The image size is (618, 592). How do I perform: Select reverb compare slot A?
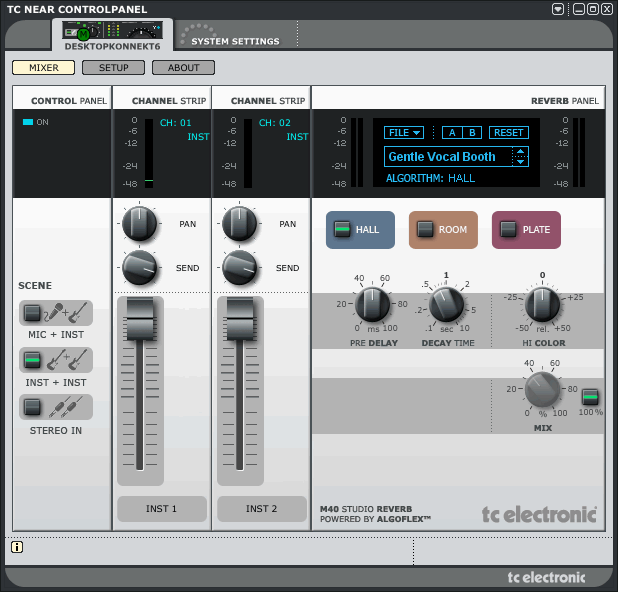452,132
